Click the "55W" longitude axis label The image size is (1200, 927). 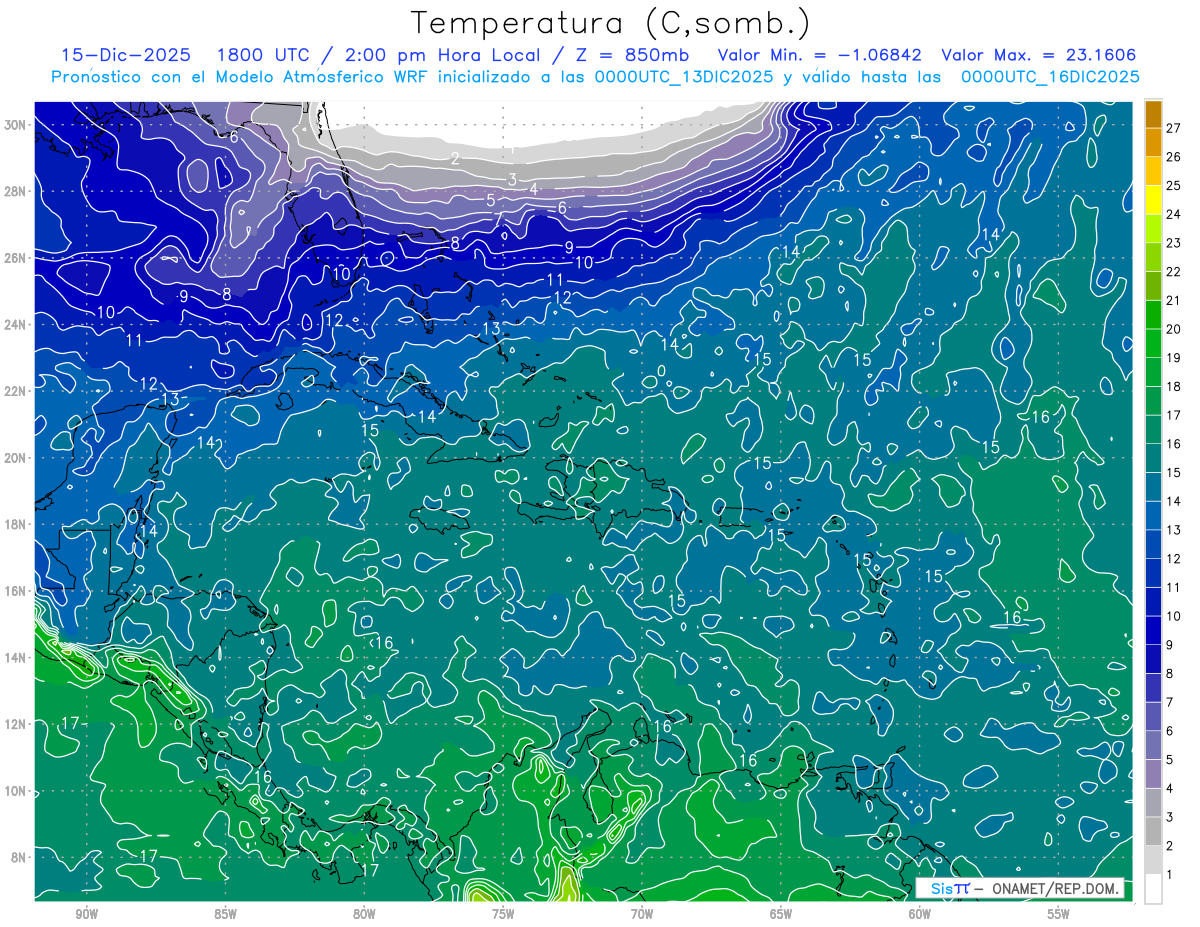click(x=1059, y=915)
